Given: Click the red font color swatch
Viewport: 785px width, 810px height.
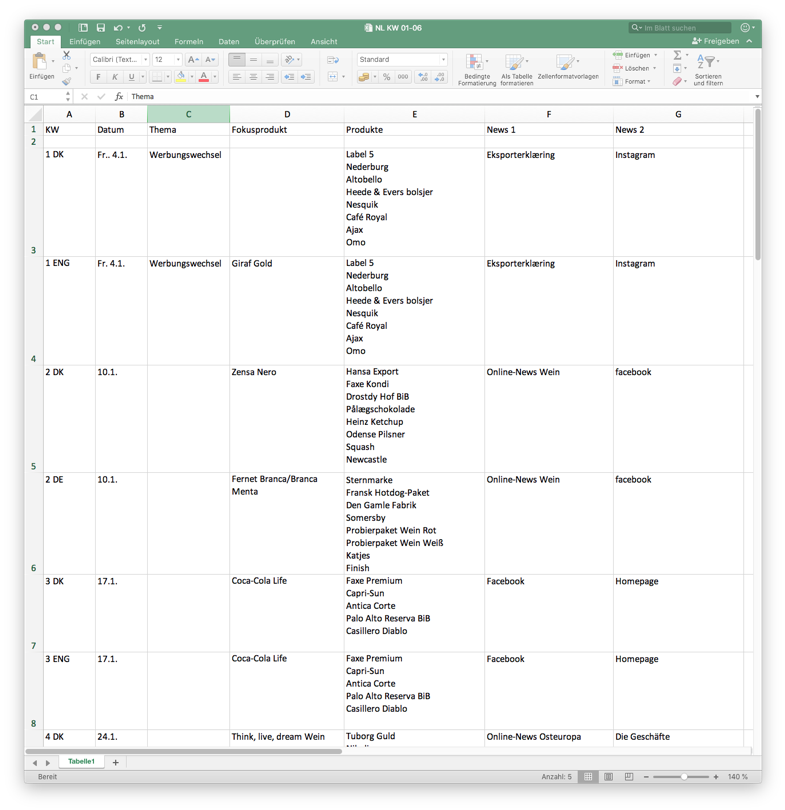Looking at the screenshot, I should coord(203,77).
